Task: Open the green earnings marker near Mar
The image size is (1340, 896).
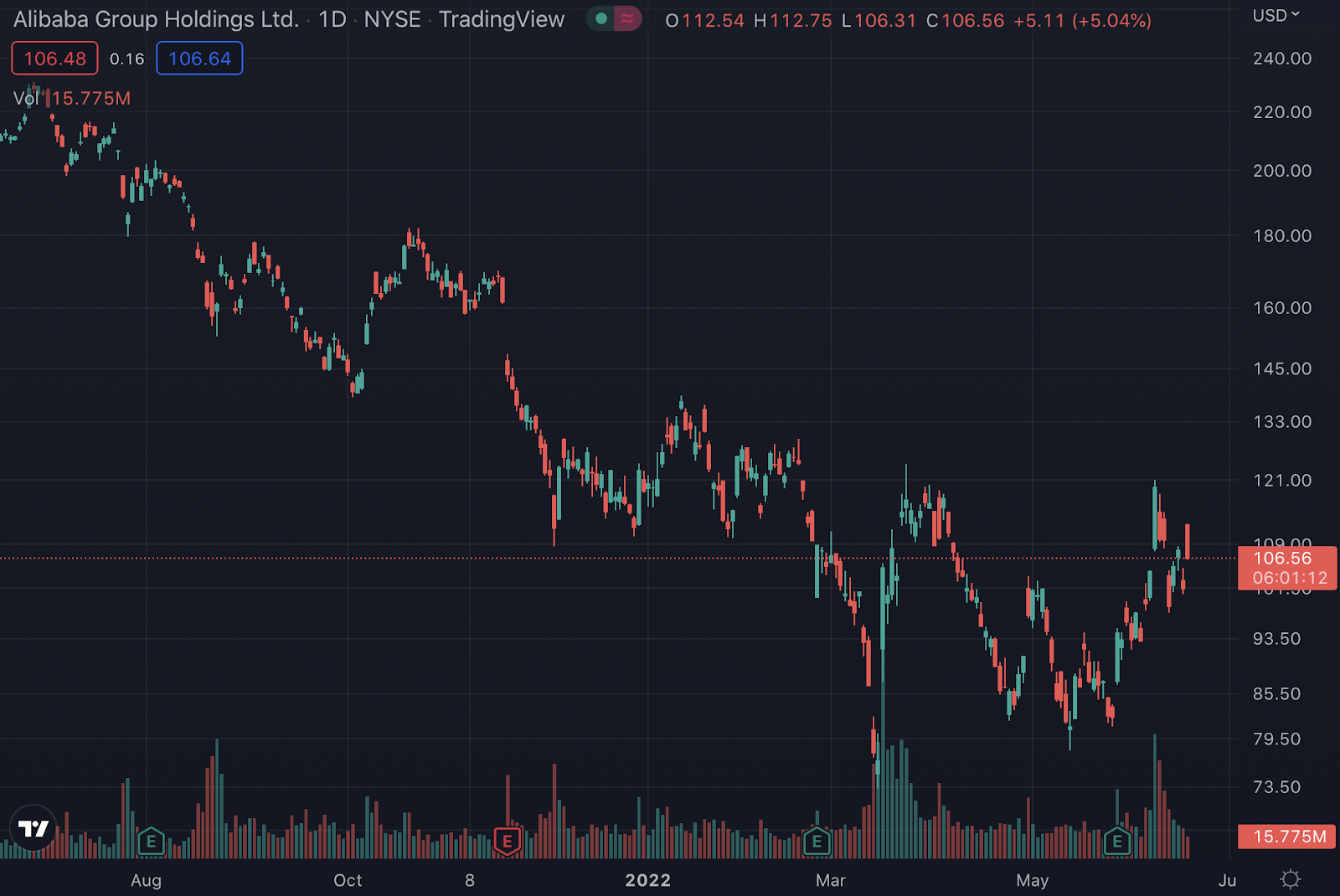Action: pyautogui.click(x=817, y=841)
